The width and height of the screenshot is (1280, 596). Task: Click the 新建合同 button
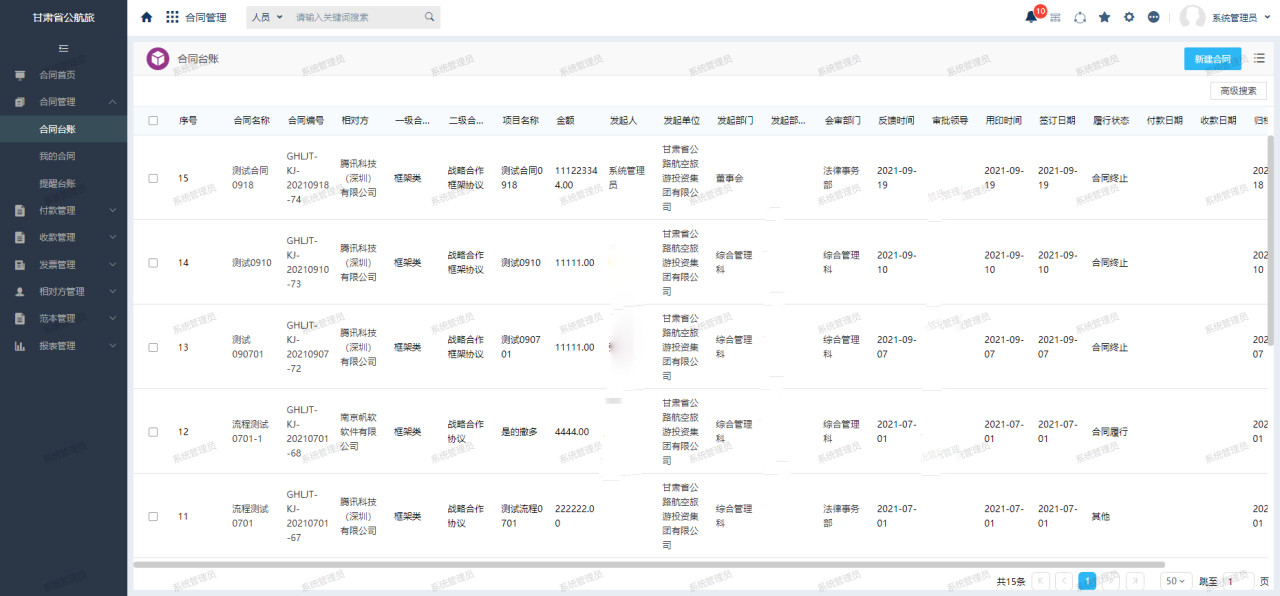click(x=1213, y=59)
